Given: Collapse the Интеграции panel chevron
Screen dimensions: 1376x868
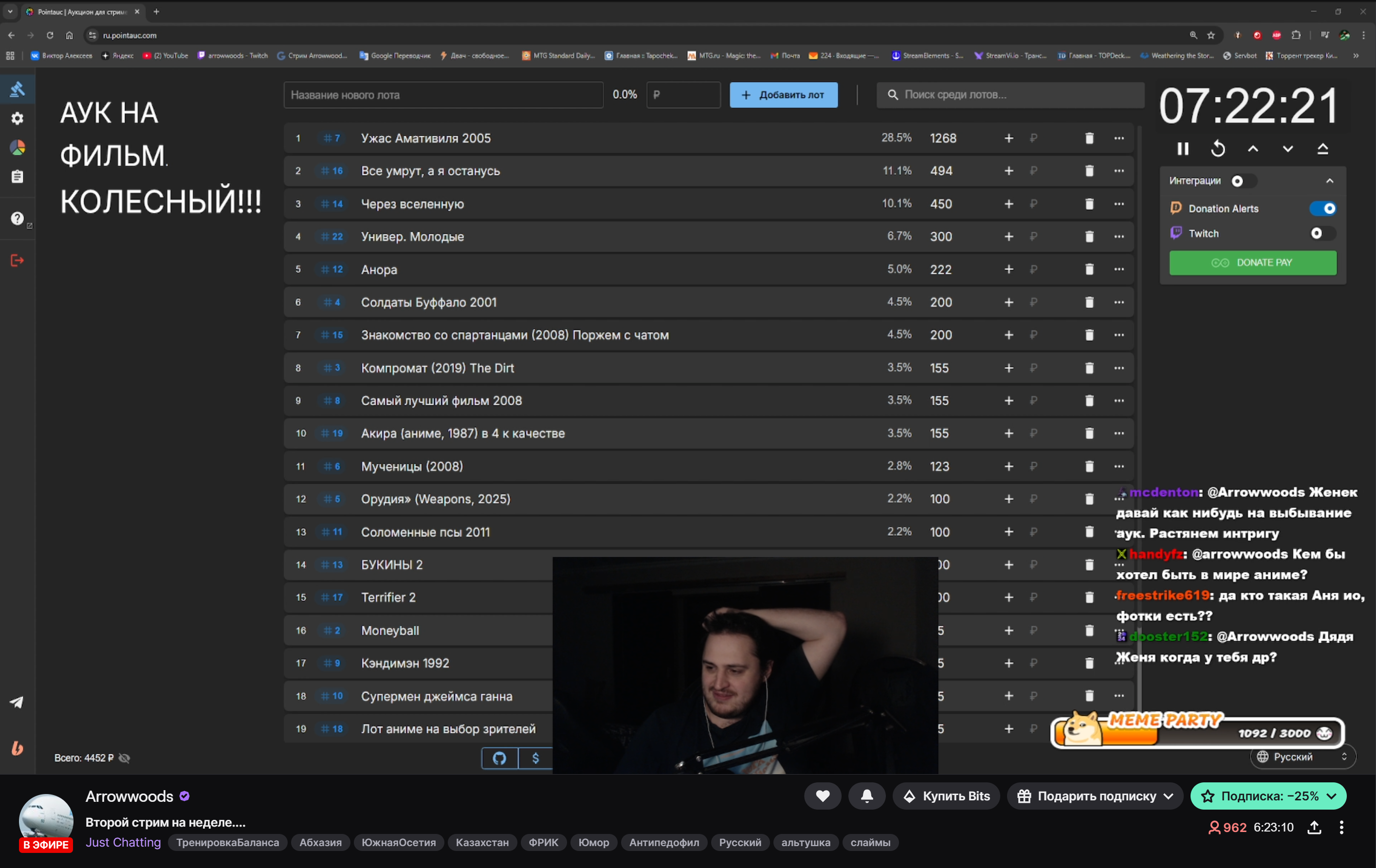Looking at the screenshot, I should pyautogui.click(x=1330, y=181).
